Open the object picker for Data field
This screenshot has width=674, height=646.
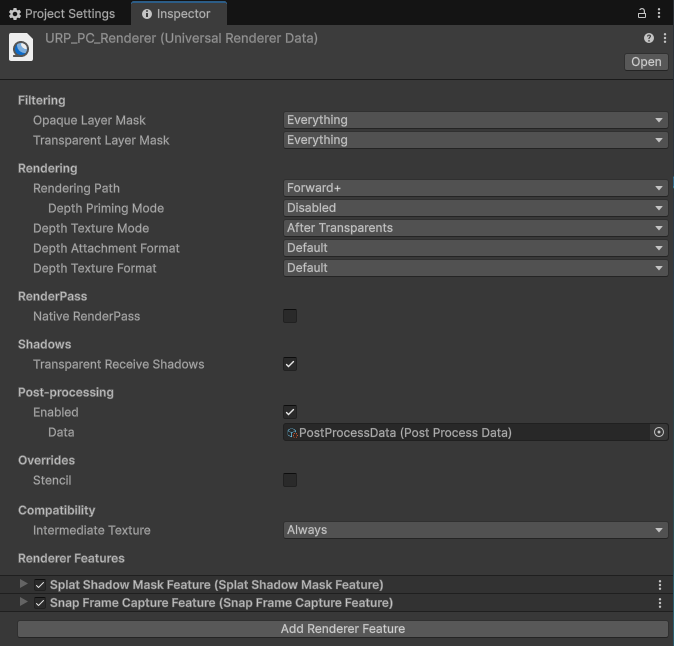[x=659, y=432]
